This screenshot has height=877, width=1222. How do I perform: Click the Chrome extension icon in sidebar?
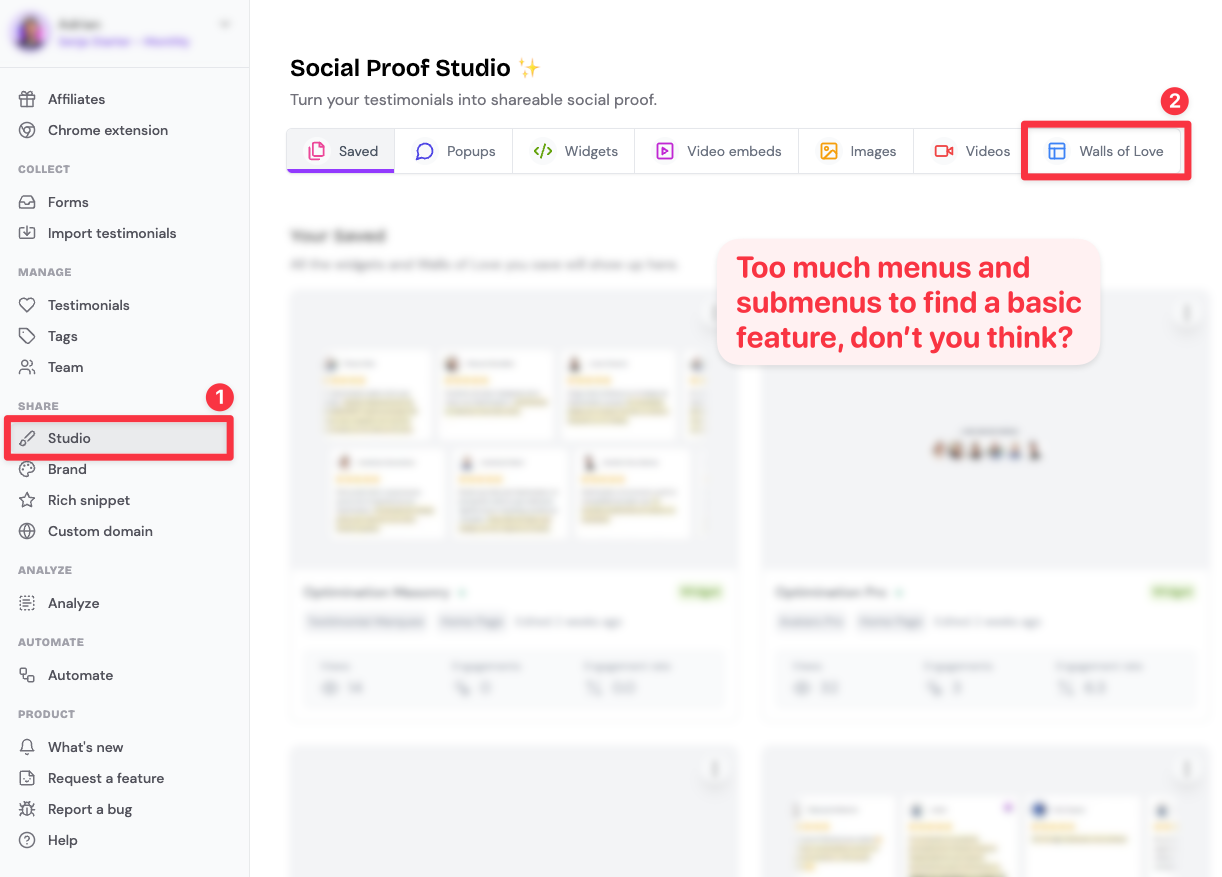point(27,130)
